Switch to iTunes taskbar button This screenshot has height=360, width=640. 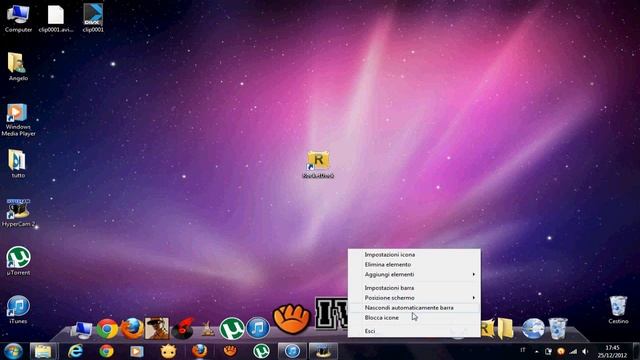point(292,351)
